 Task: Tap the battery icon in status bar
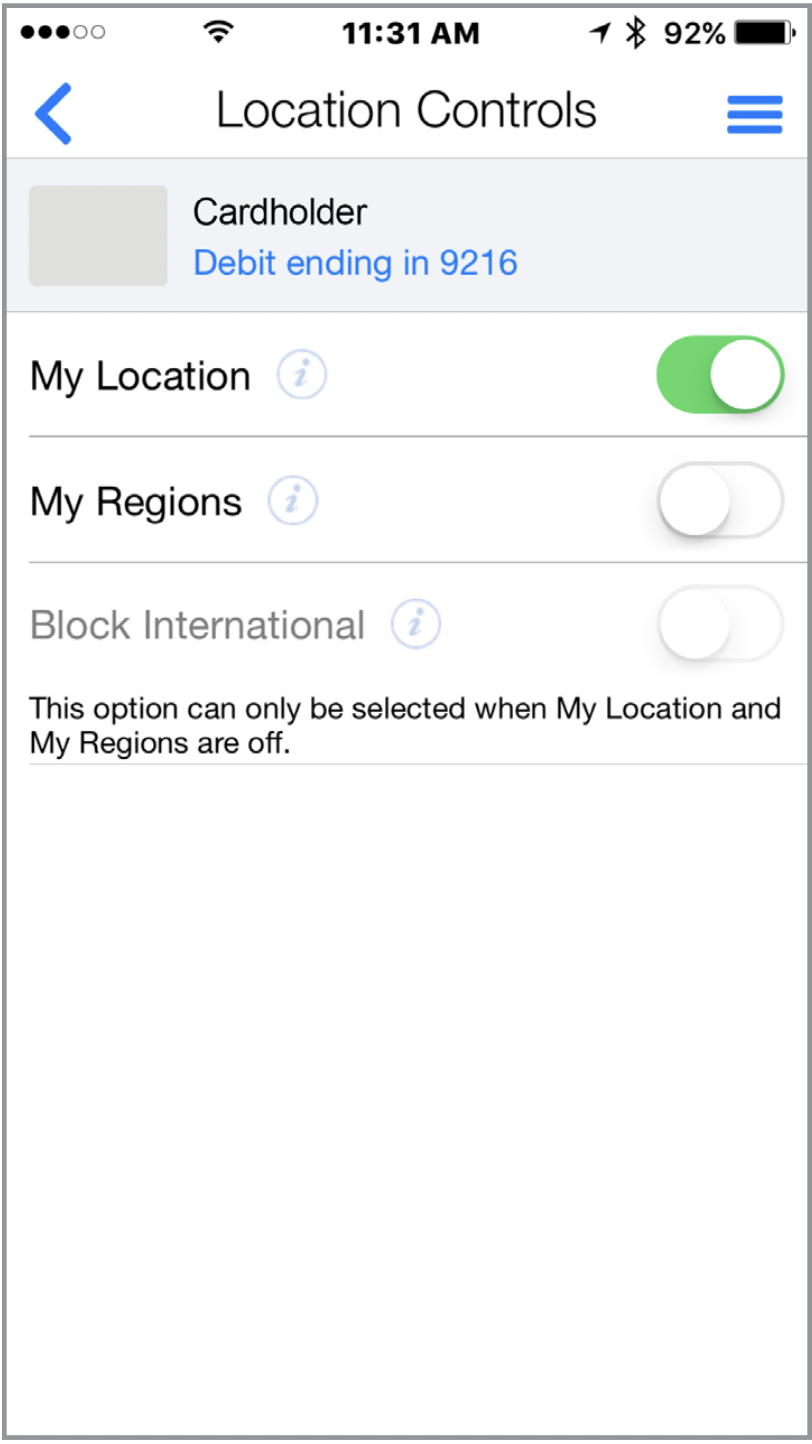[x=764, y=33]
